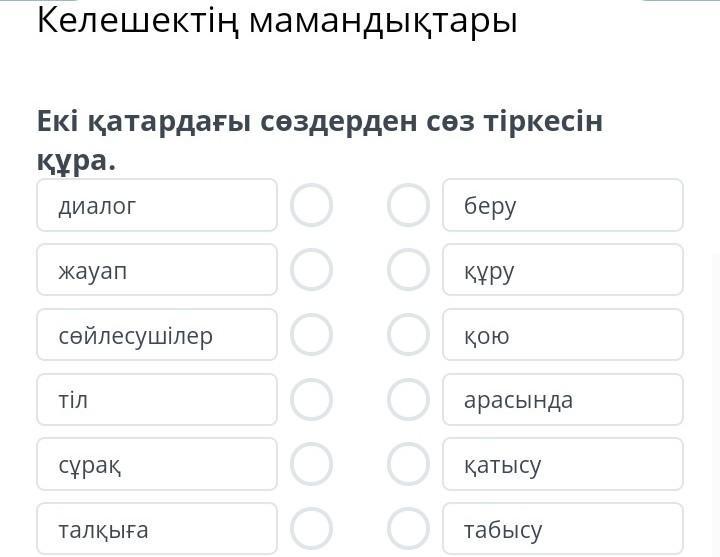Select the radio circle beside құру
720x557 pixels.
(408, 270)
